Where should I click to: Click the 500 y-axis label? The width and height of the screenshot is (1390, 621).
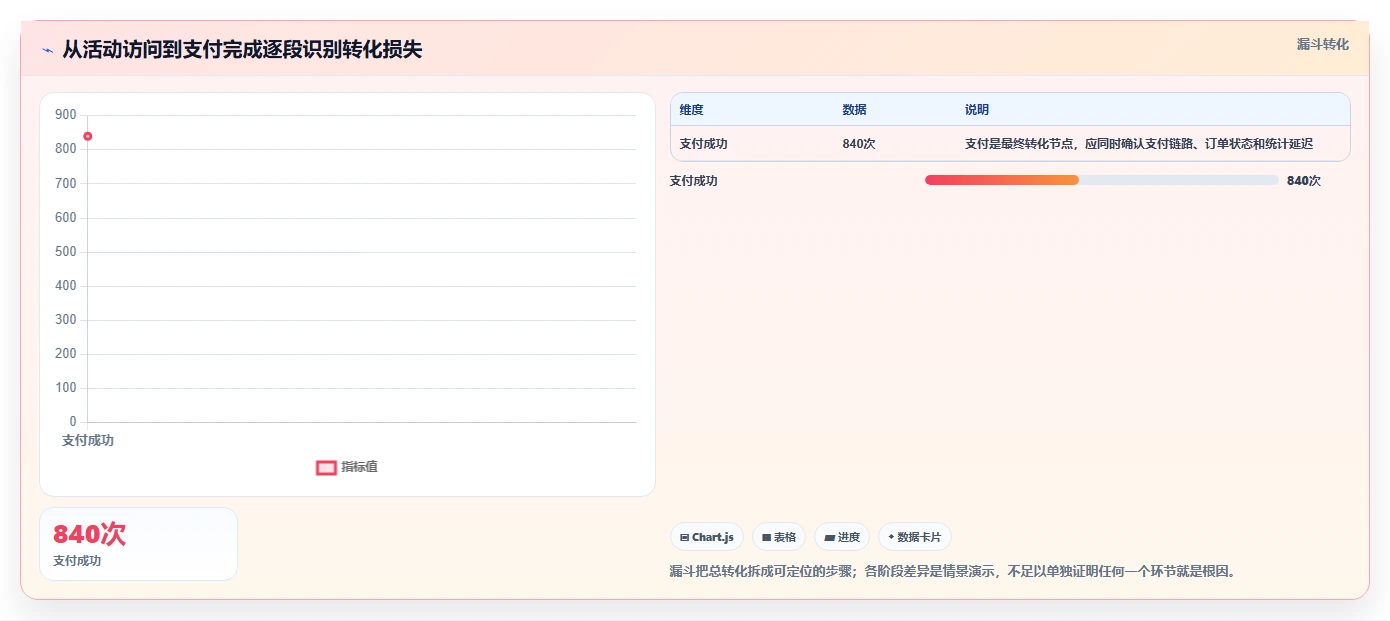tap(66, 252)
